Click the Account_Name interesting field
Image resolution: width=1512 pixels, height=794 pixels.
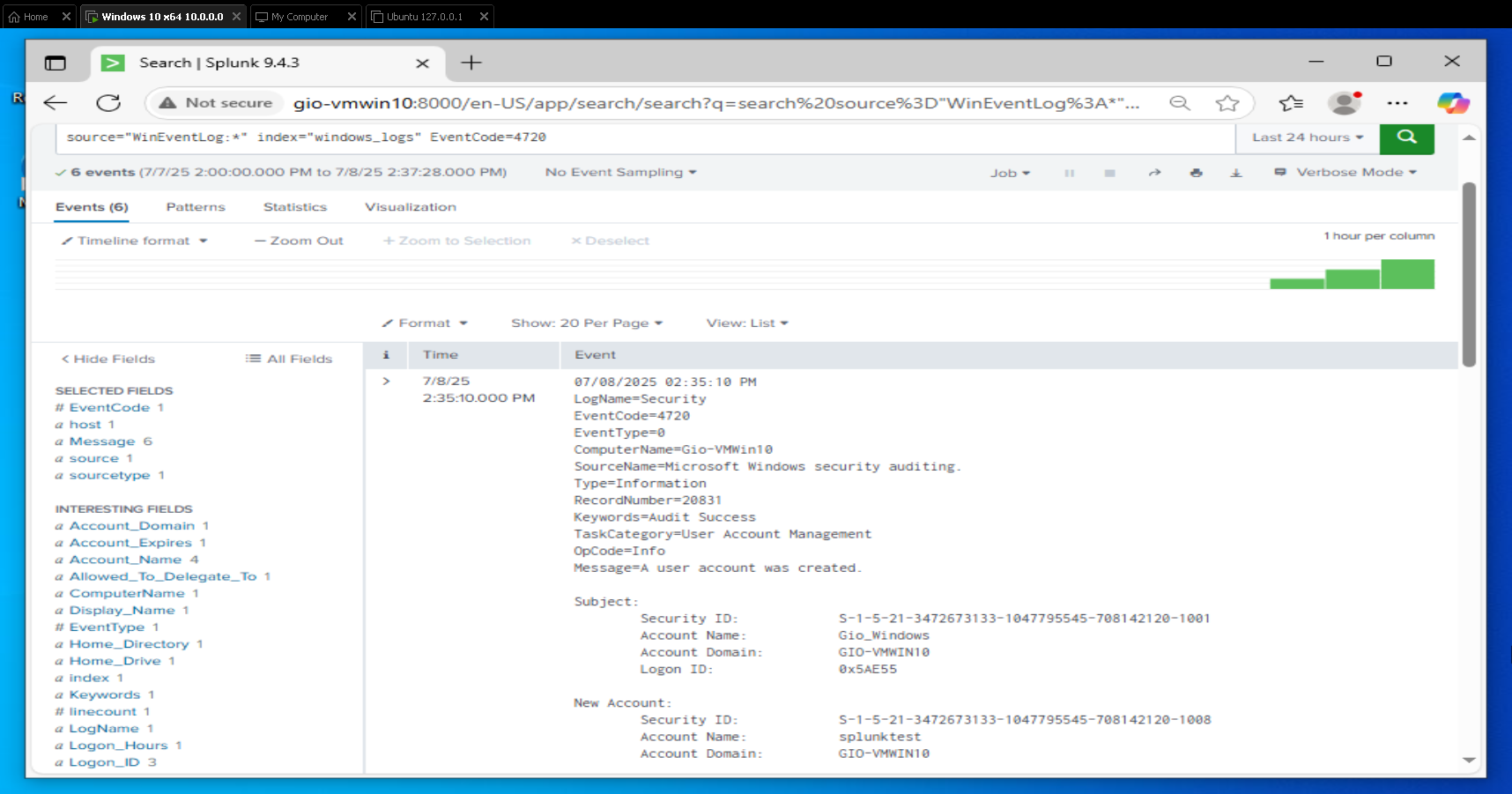125,560
